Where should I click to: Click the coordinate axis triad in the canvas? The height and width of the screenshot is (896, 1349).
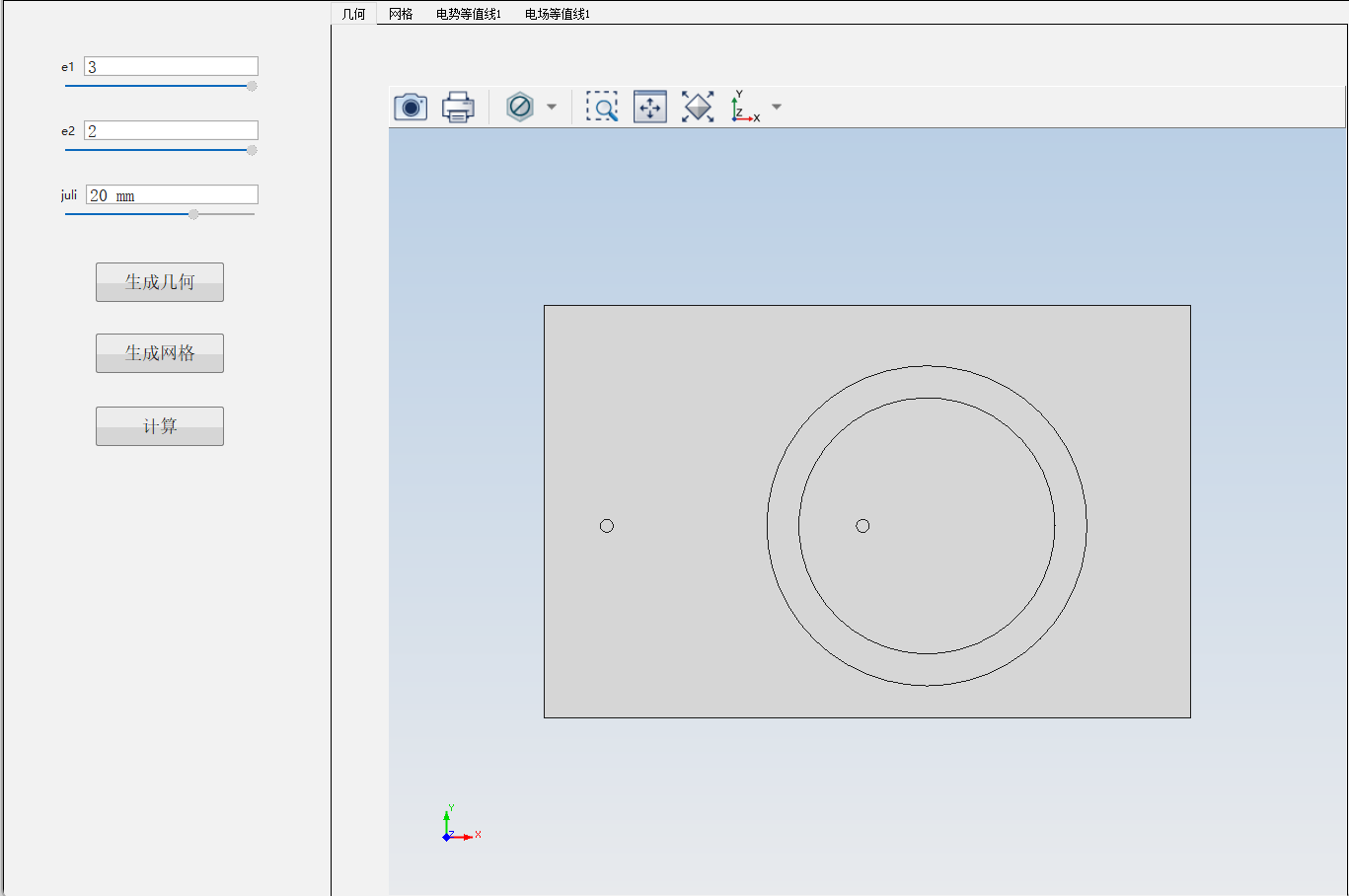pos(460,824)
